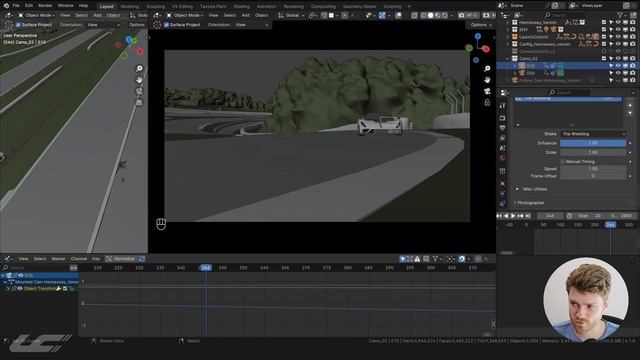This screenshot has width=640, height=360.
Task: Click the Normalize refresh icon
Action: [142, 259]
